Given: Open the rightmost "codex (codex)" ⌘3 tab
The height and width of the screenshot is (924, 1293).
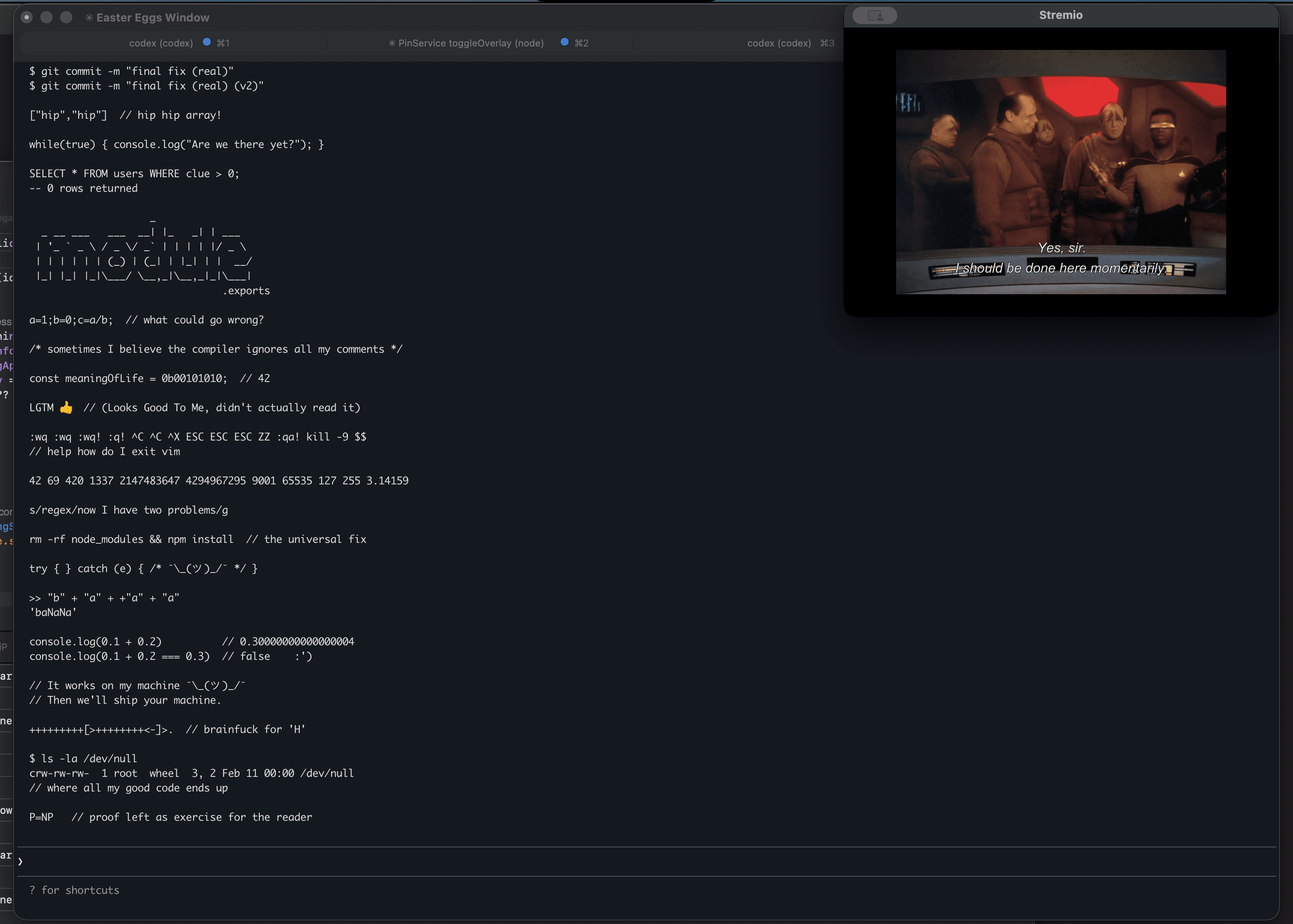Looking at the screenshot, I should tap(779, 43).
